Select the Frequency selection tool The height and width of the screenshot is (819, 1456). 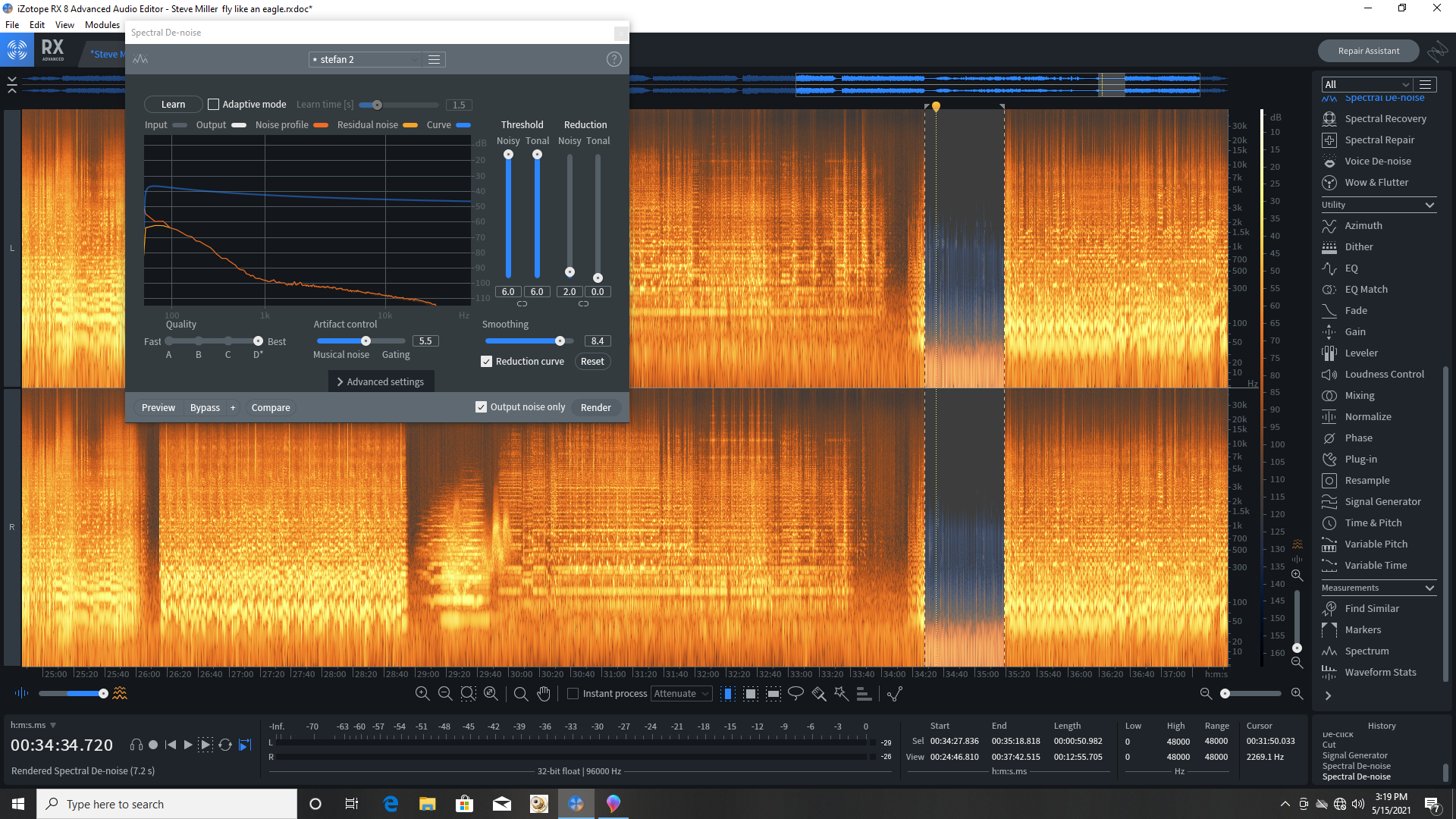click(773, 693)
